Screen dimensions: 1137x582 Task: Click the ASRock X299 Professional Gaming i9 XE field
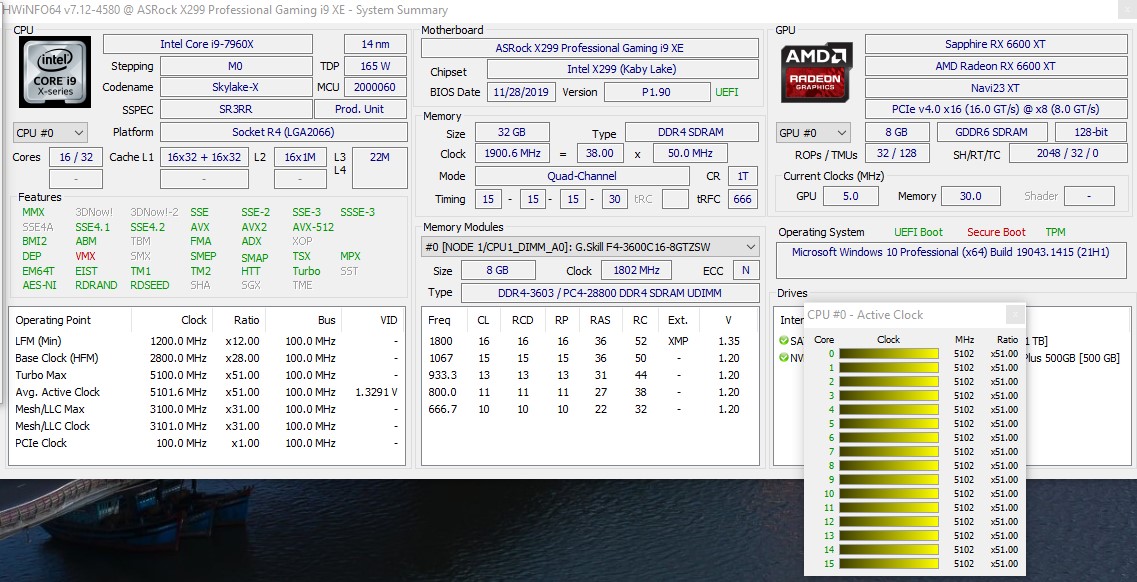(x=590, y=49)
